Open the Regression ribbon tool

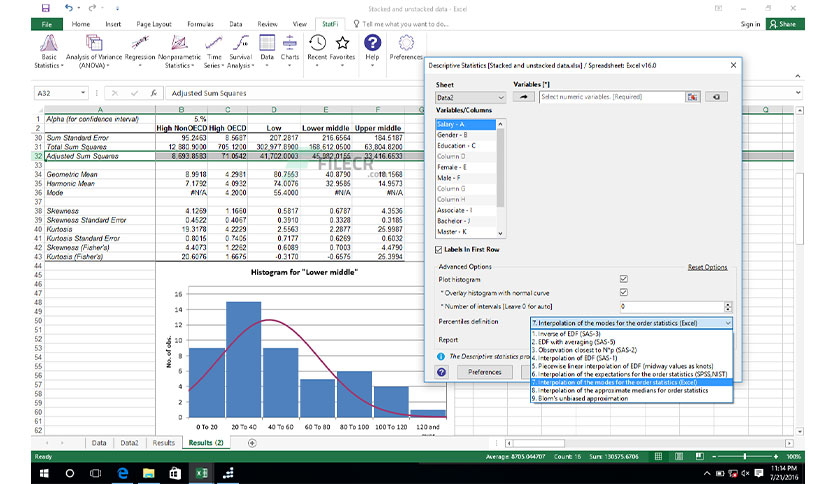140,52
